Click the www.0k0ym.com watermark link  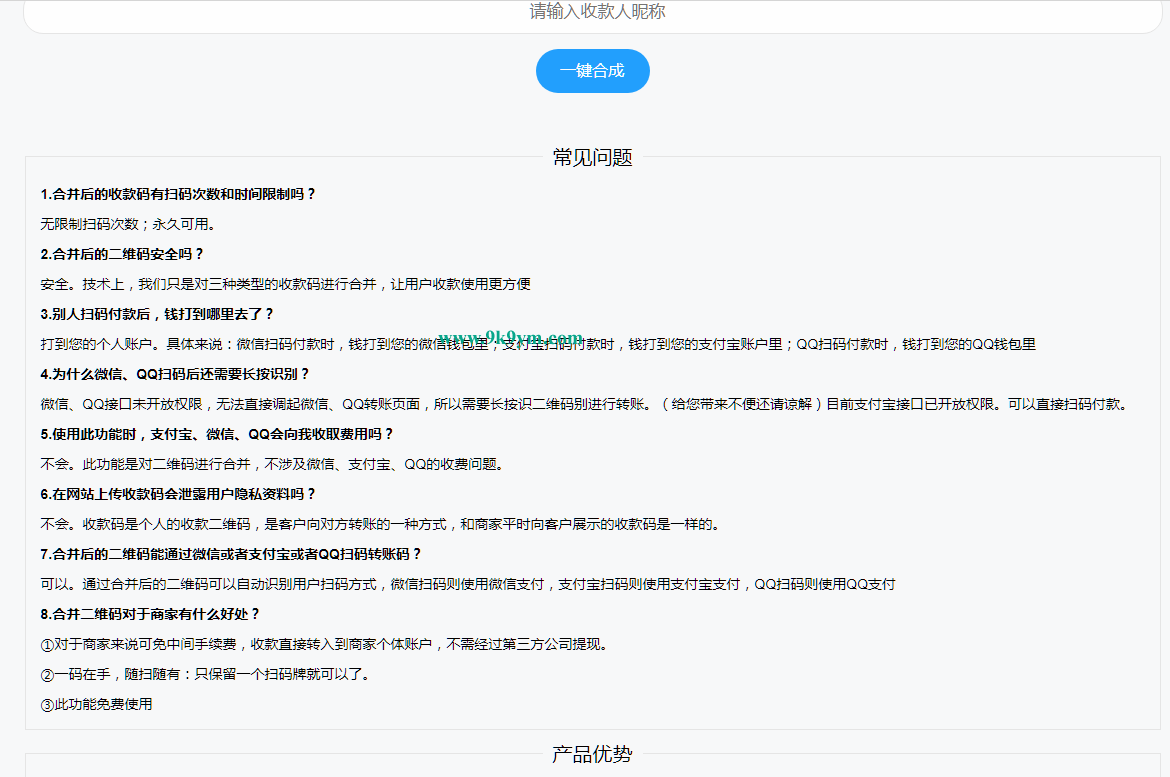click(x=509, y=334)
